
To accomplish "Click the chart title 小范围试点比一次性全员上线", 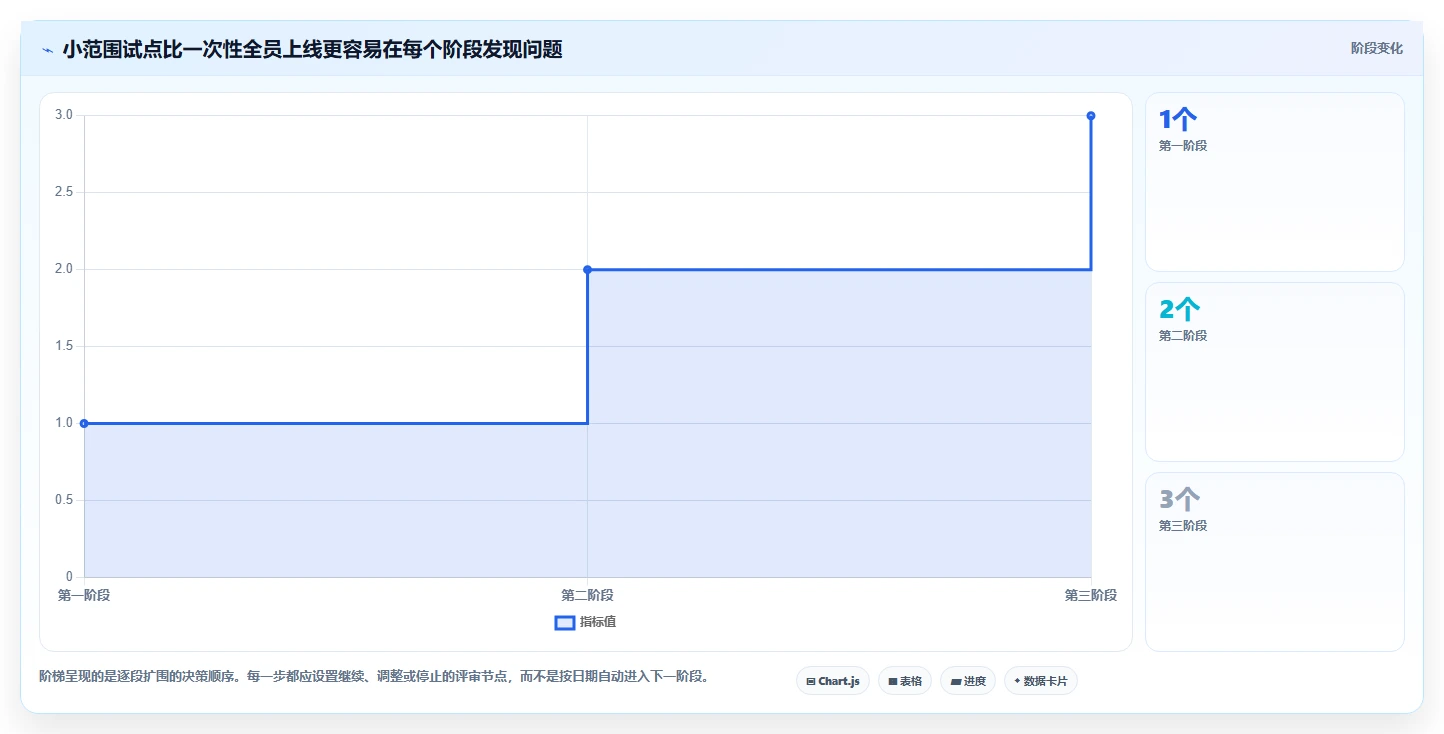I will 312,49.
